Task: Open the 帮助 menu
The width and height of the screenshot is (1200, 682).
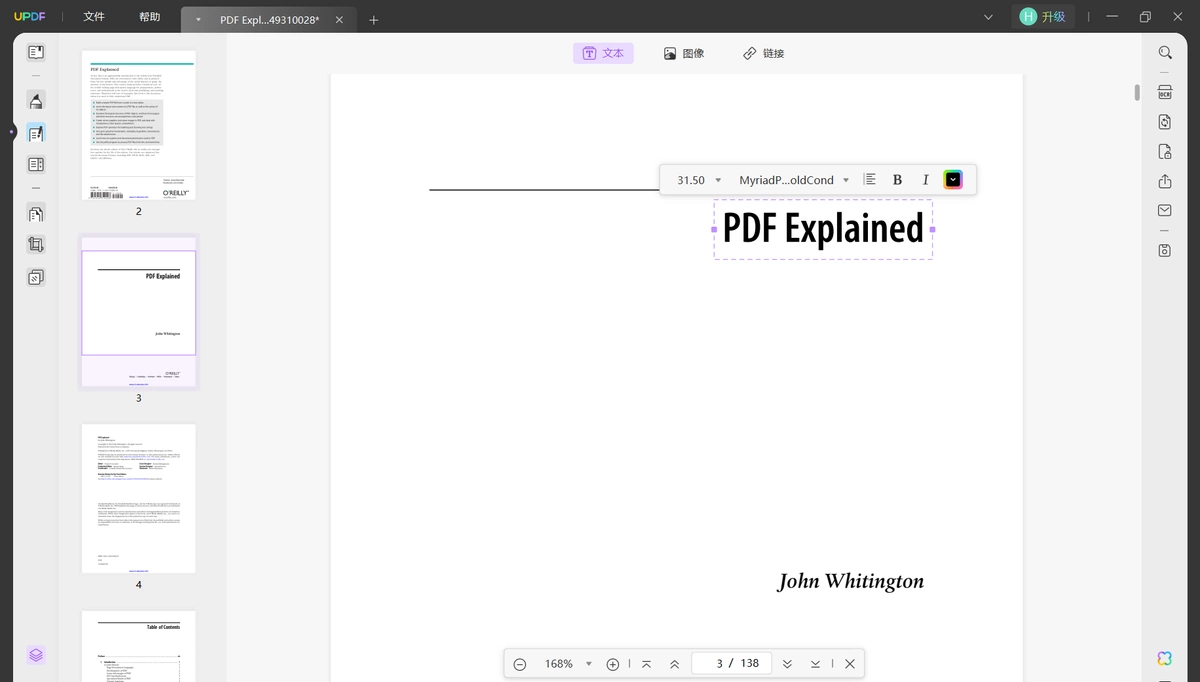Action: point(149,17)
